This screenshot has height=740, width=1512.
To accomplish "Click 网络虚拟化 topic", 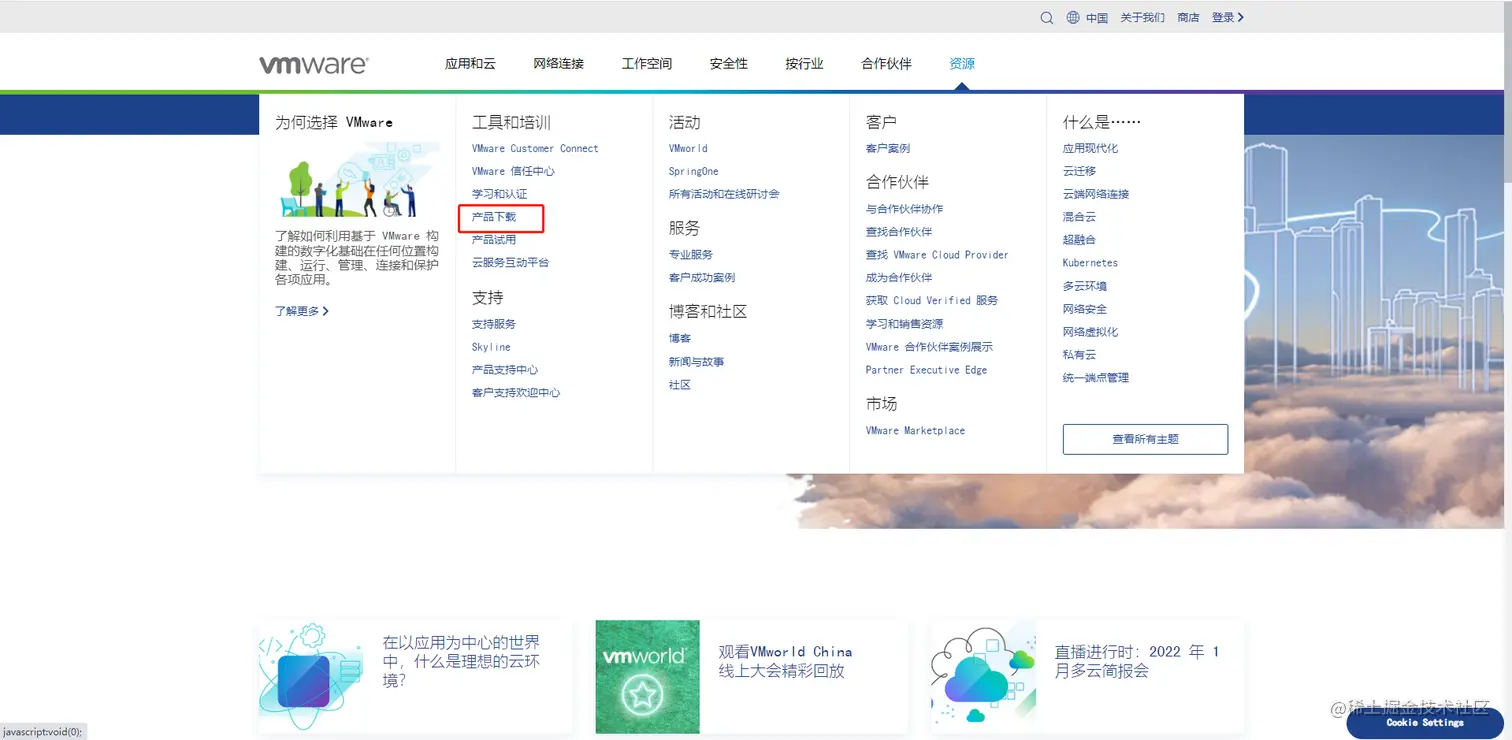I will (x=1090, y=332).
